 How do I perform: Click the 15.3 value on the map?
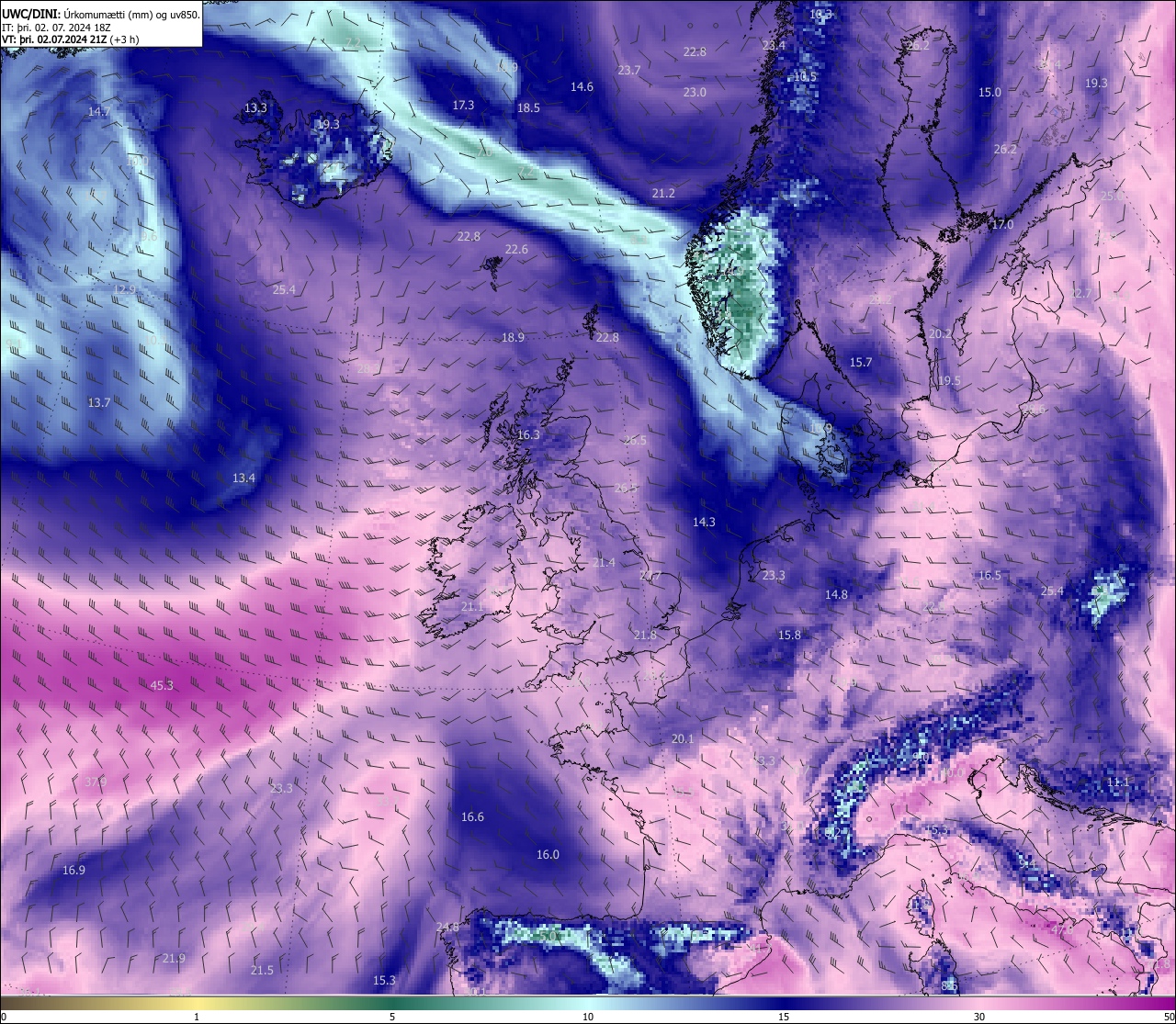coord(384,980)
